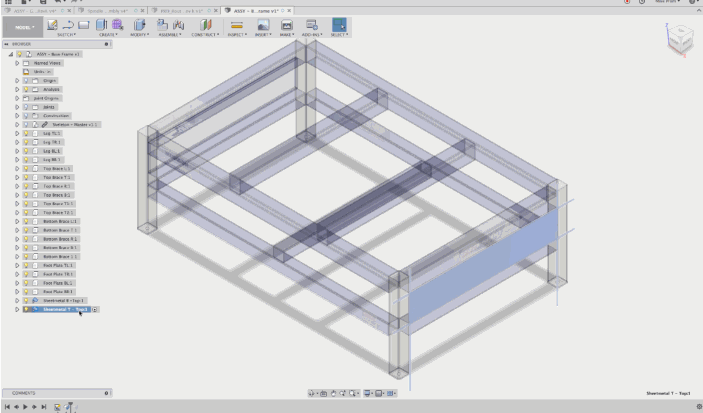The height and width of the screenshot is (413, 703).
Task: Open the CONSTRUCT menu
Action: [205, 35]
